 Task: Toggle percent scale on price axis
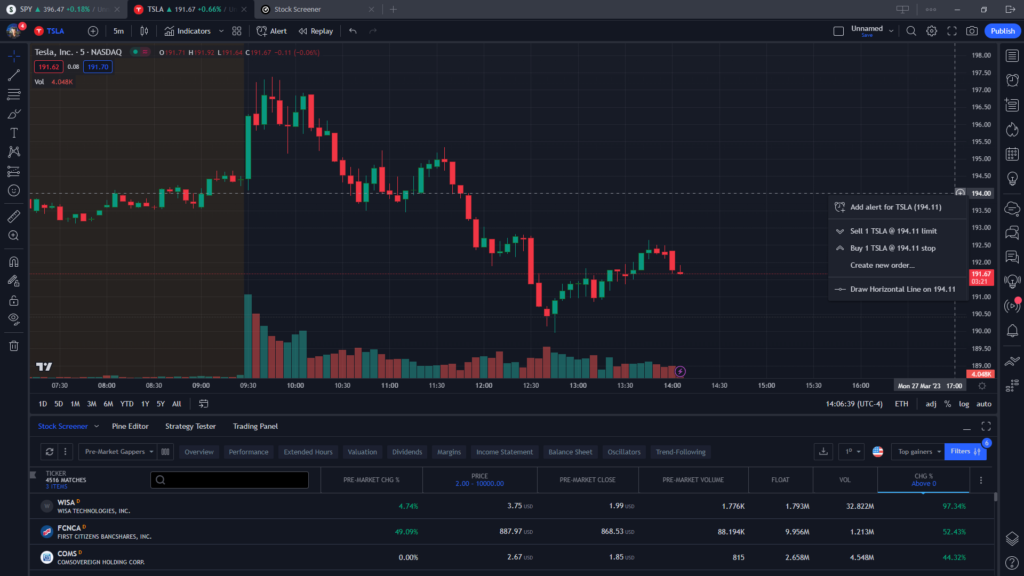point(947,404)
